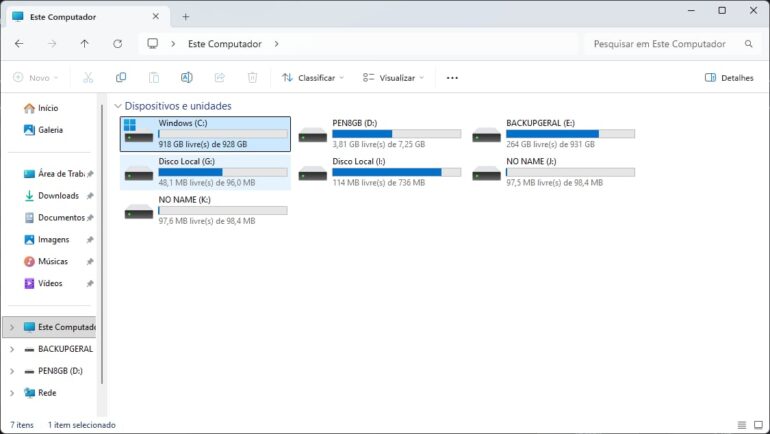Open the Windows (C:) drive icon
This screenshot has height=434, width=770.
(138, 132)
